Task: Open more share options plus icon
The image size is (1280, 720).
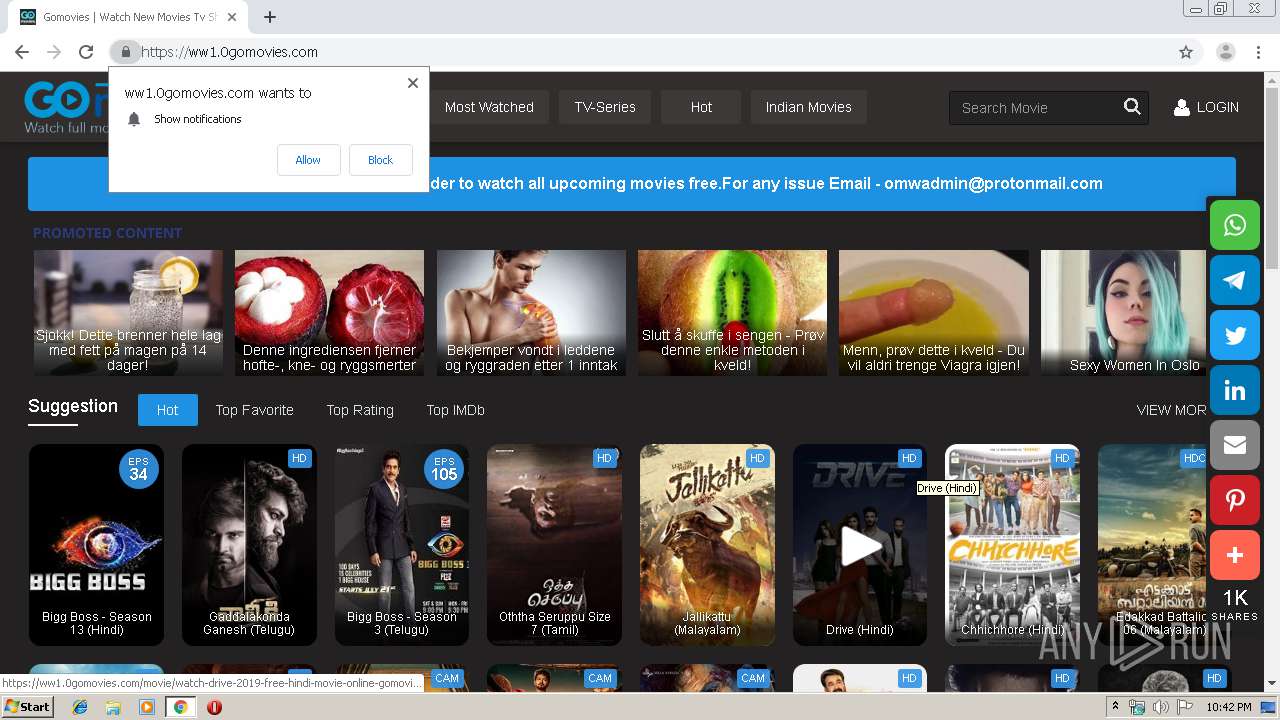Action: [1235, 555]
